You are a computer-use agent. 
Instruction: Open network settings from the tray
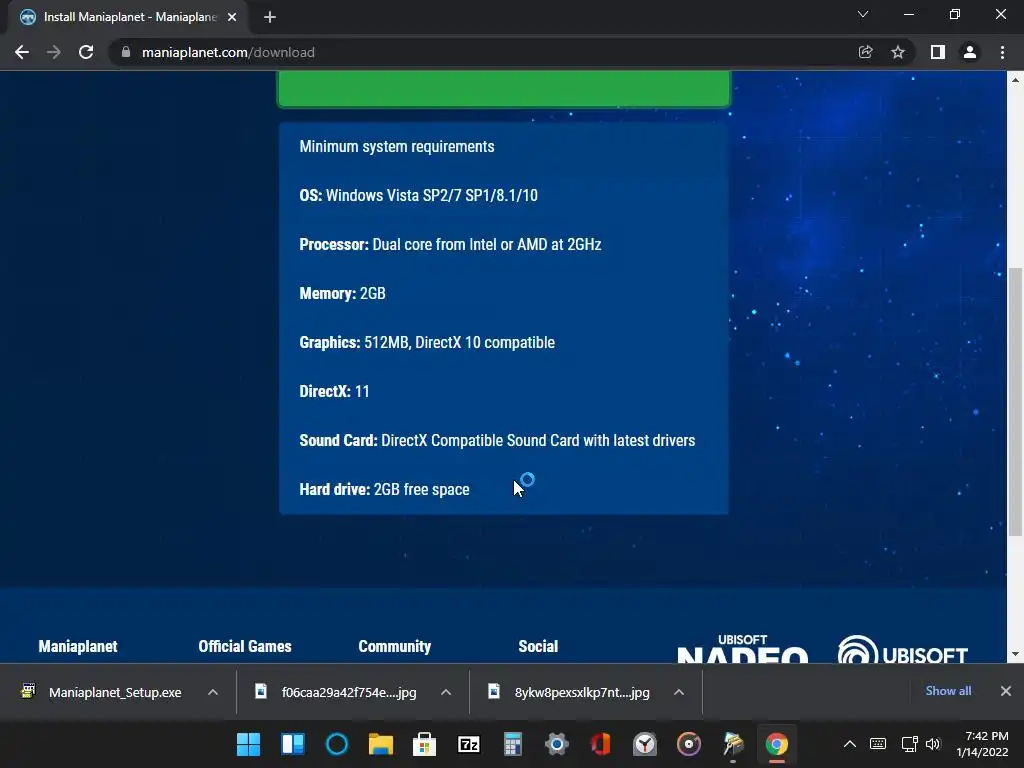909,744
